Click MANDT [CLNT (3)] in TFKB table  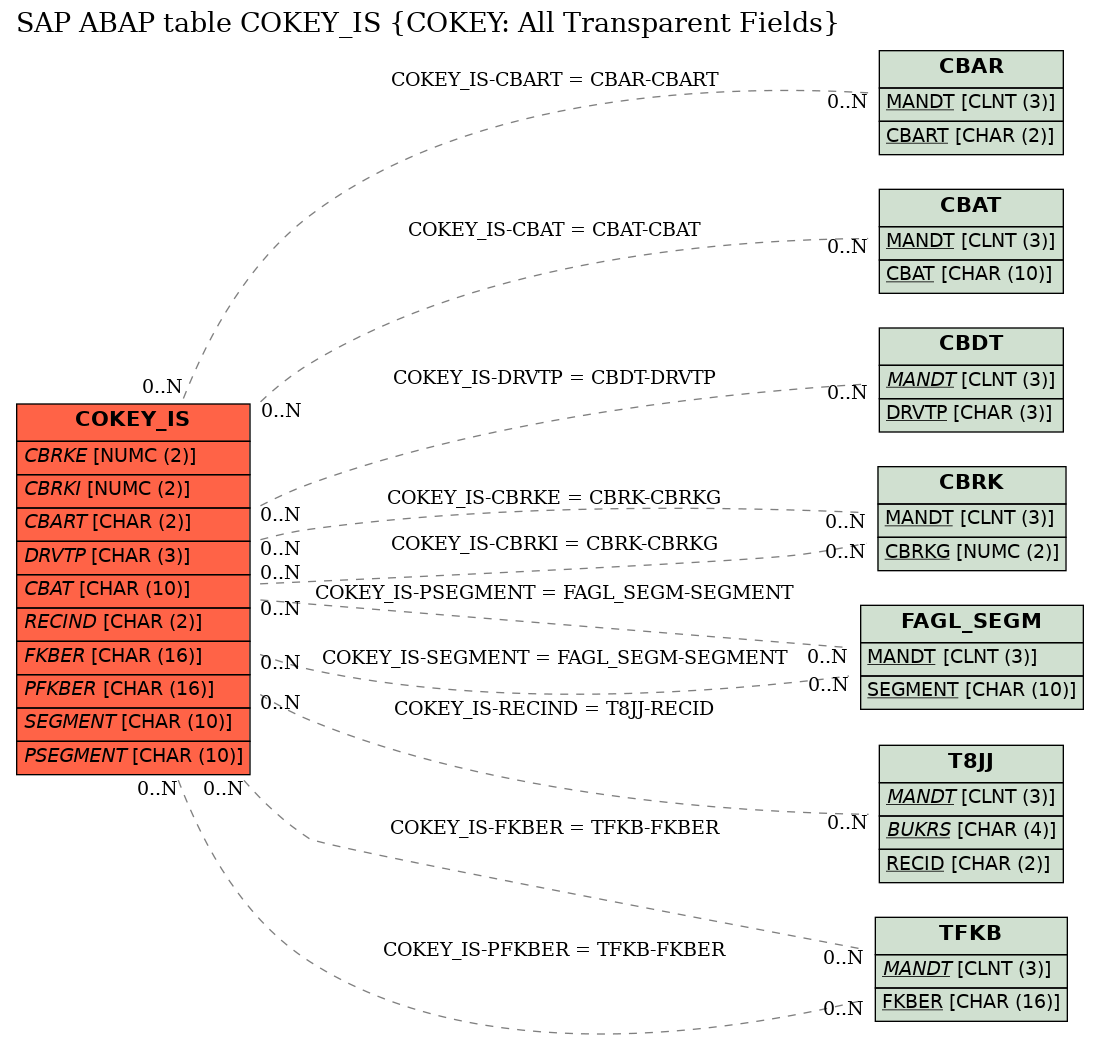click(x=971, y=971)
